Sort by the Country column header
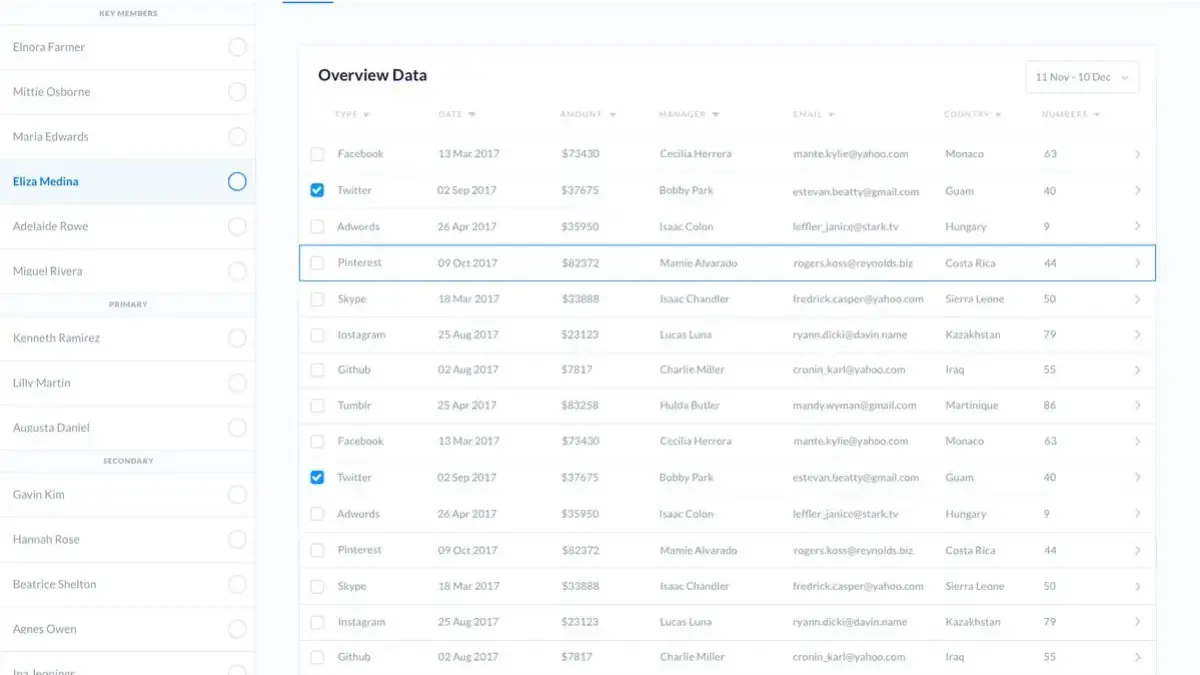The width and height of the screenshot is (1200, 675). click(x=972, y=115)
